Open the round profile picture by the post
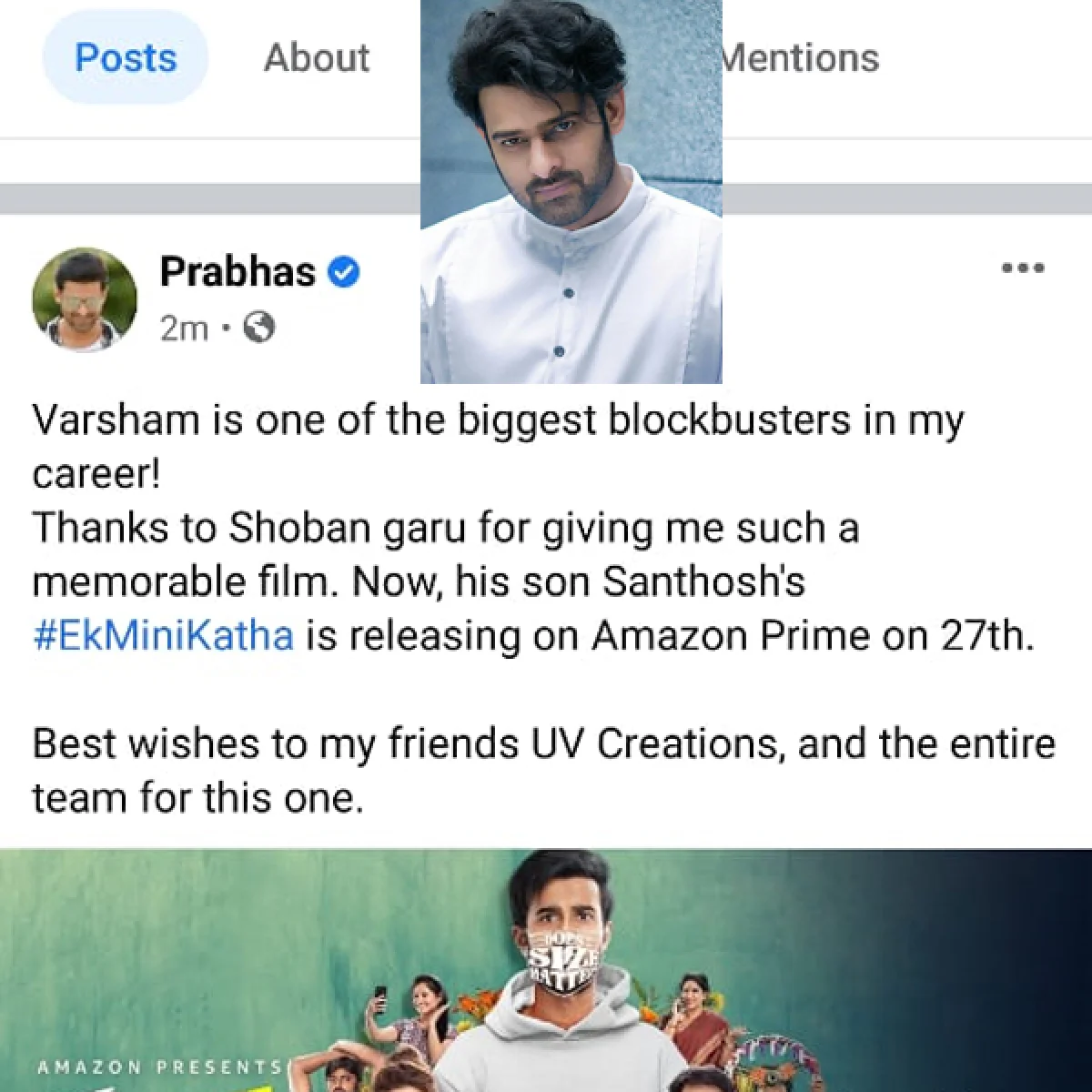 coord(85,299)
